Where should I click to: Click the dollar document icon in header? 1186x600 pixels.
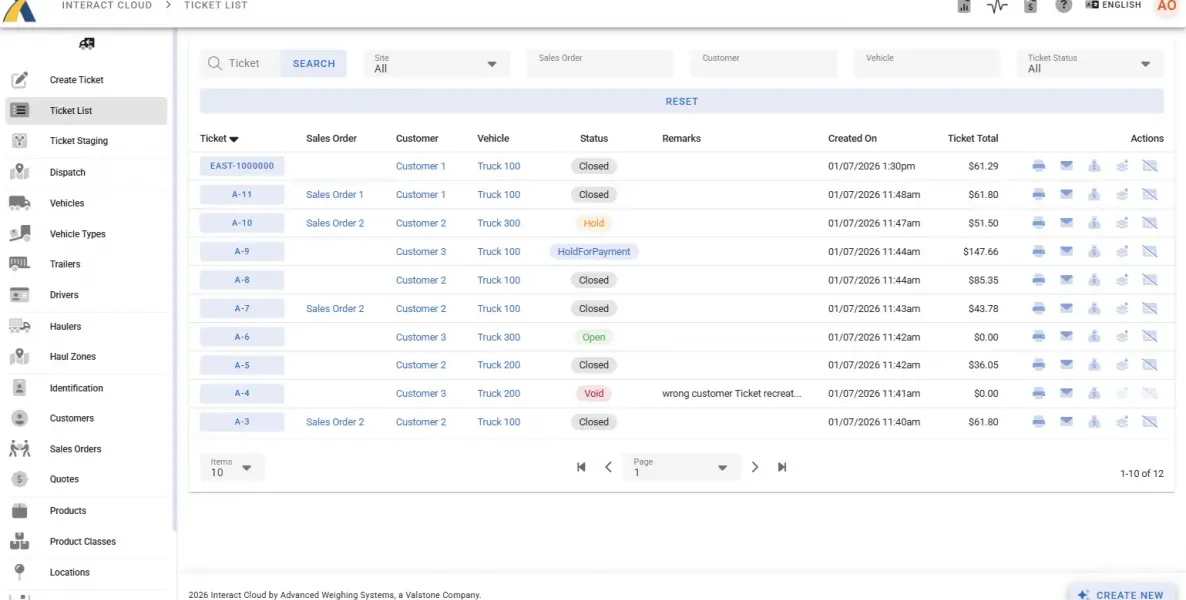point(1030,6)
